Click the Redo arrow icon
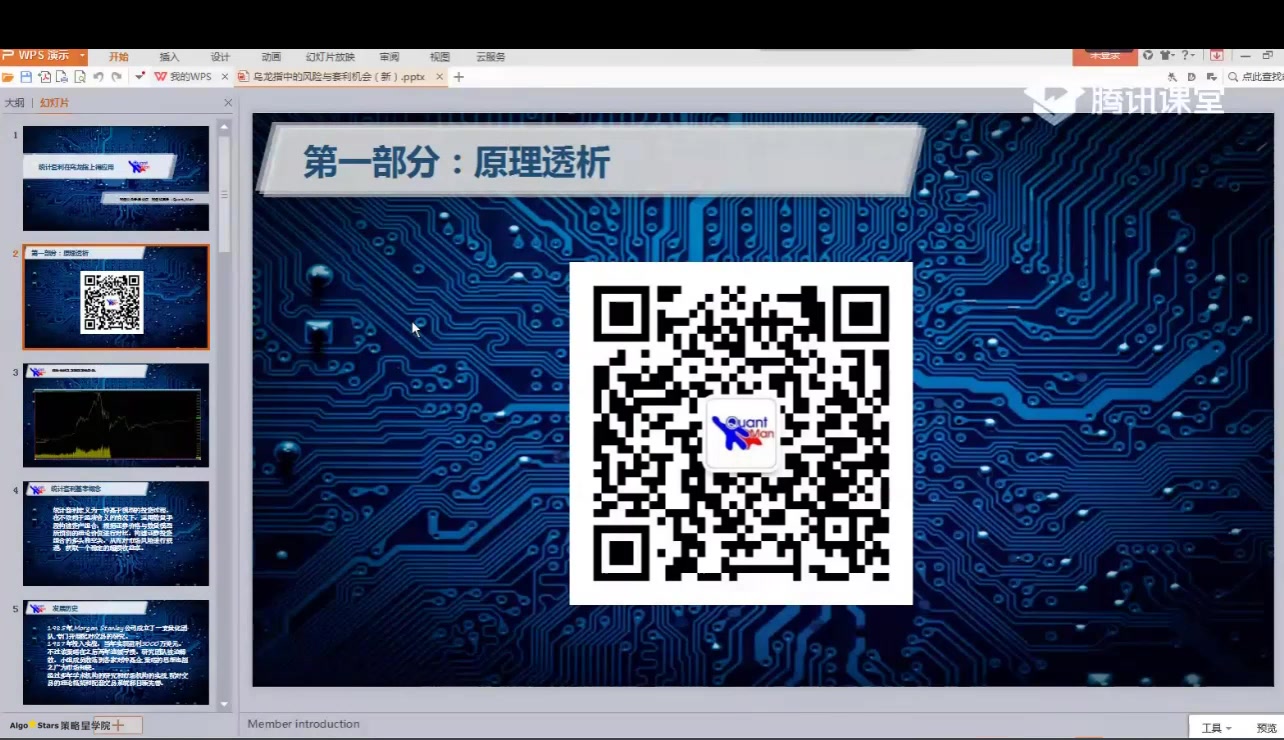The height and width of the screenshot is (740, 1284). (x=116, y=77)
